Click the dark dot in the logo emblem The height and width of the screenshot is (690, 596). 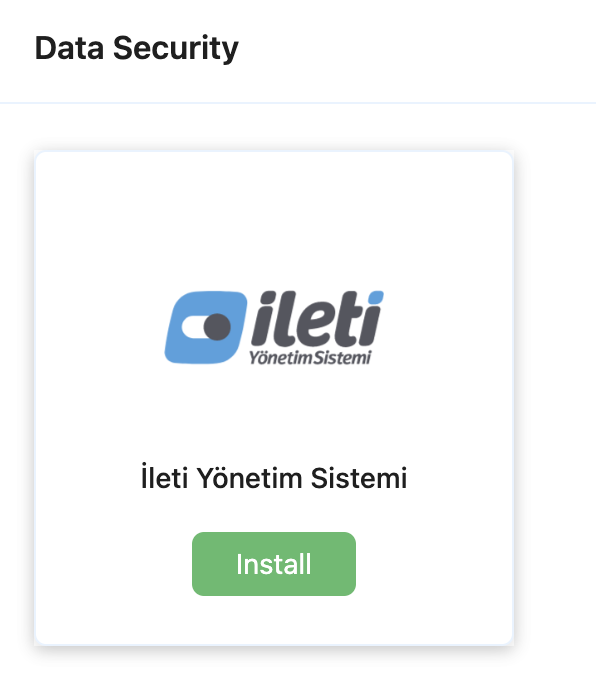pyautogui.click(x=217, y=327)
